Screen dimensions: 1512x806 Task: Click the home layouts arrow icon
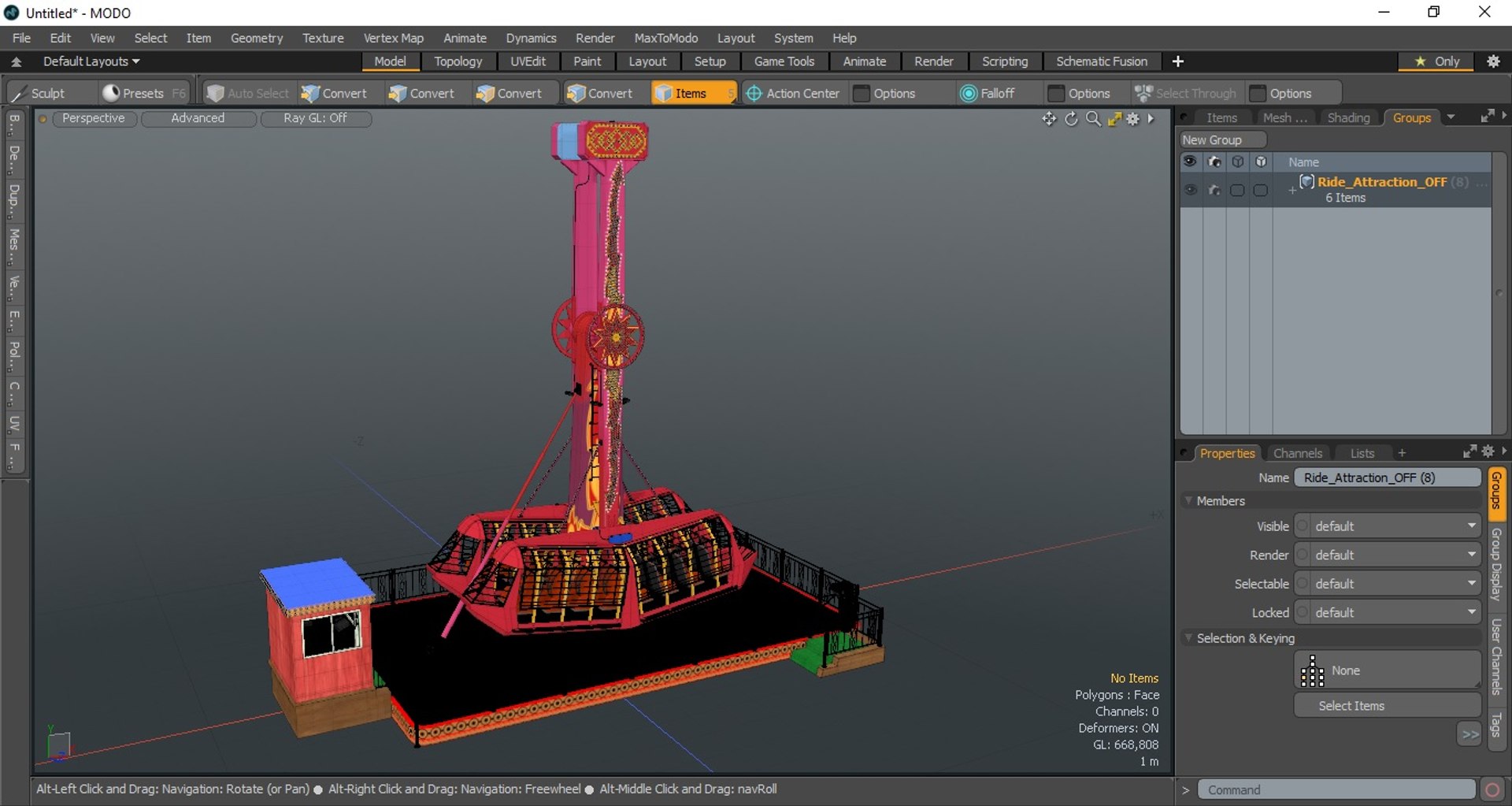[17, 61]
